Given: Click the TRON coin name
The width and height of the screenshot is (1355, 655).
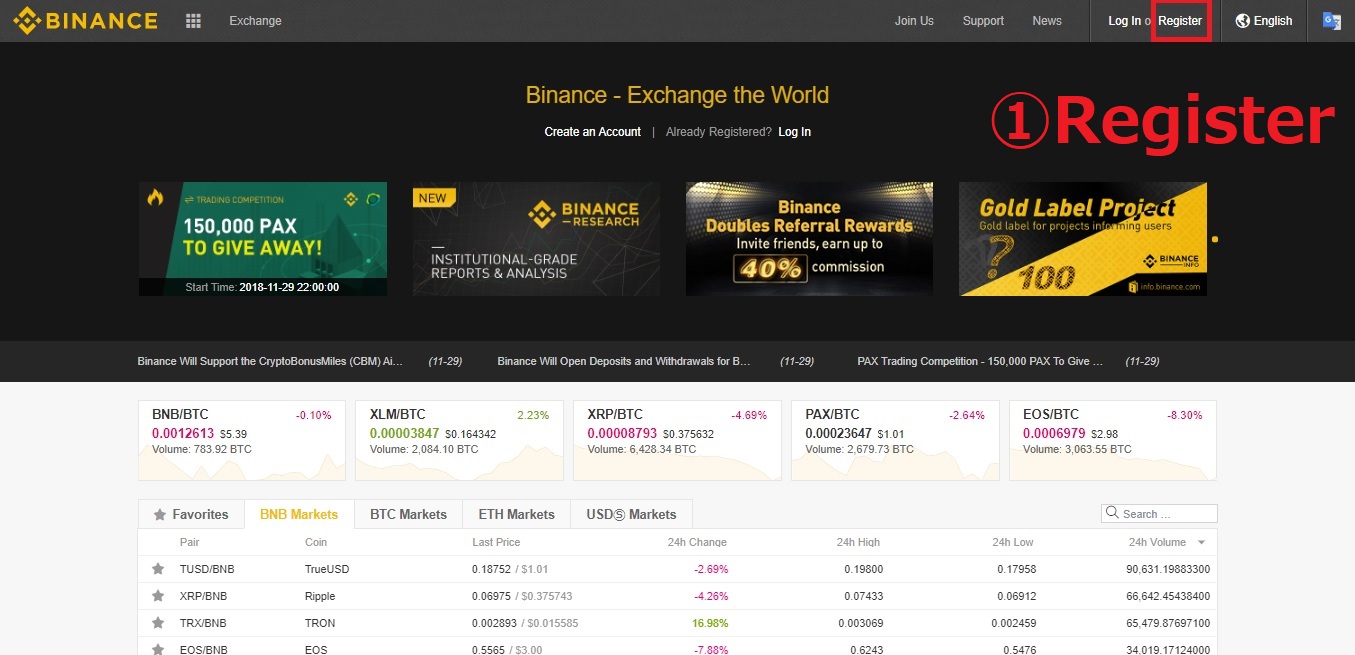Looking at the screenshot, I should pyautogui.click(x=320, y=623).
